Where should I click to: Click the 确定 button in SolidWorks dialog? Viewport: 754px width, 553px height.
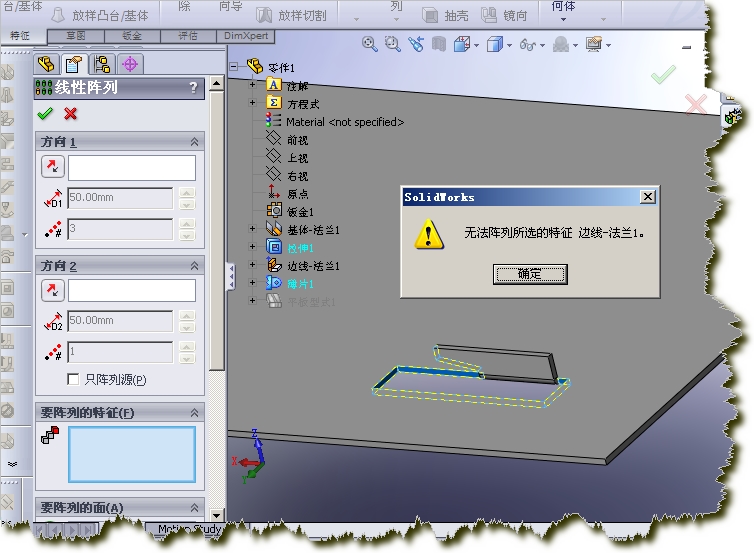pos(530,274)
